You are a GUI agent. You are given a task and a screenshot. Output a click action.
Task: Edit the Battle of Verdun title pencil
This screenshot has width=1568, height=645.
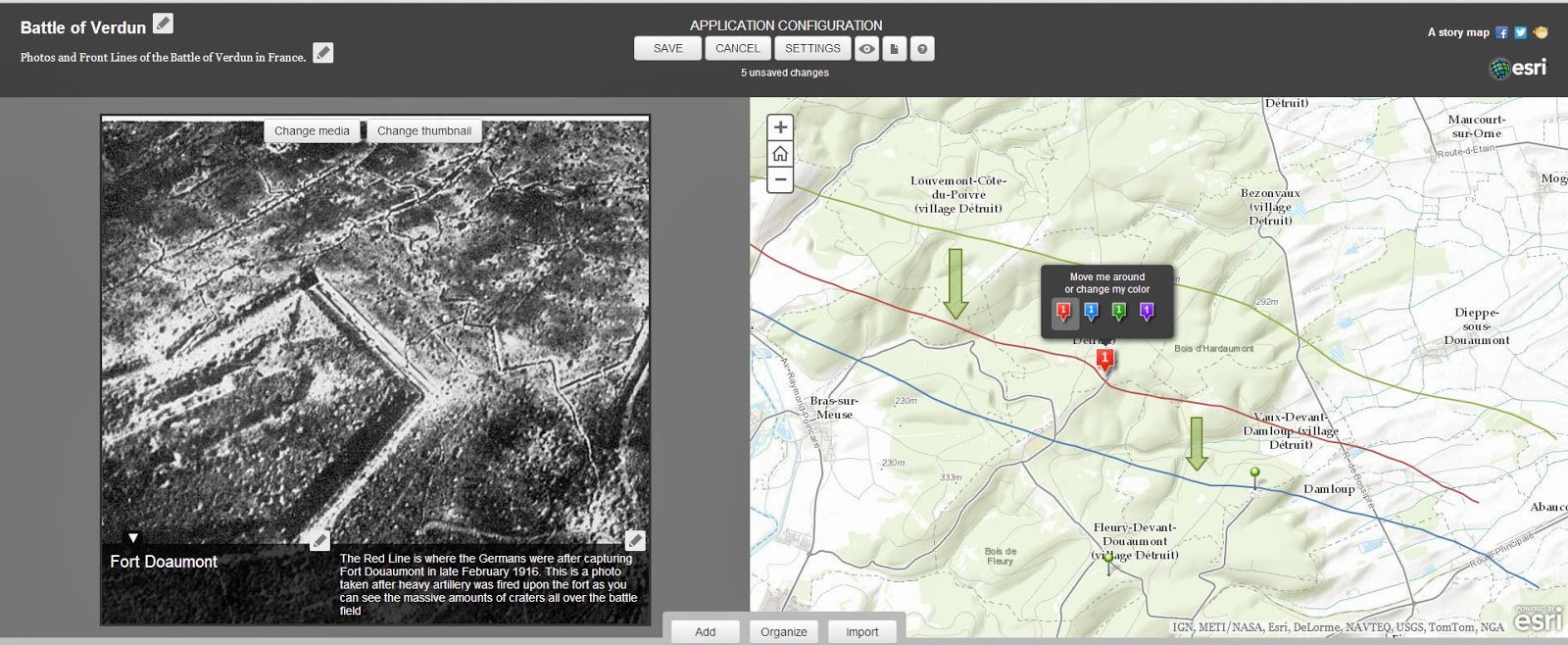point(164,24)
